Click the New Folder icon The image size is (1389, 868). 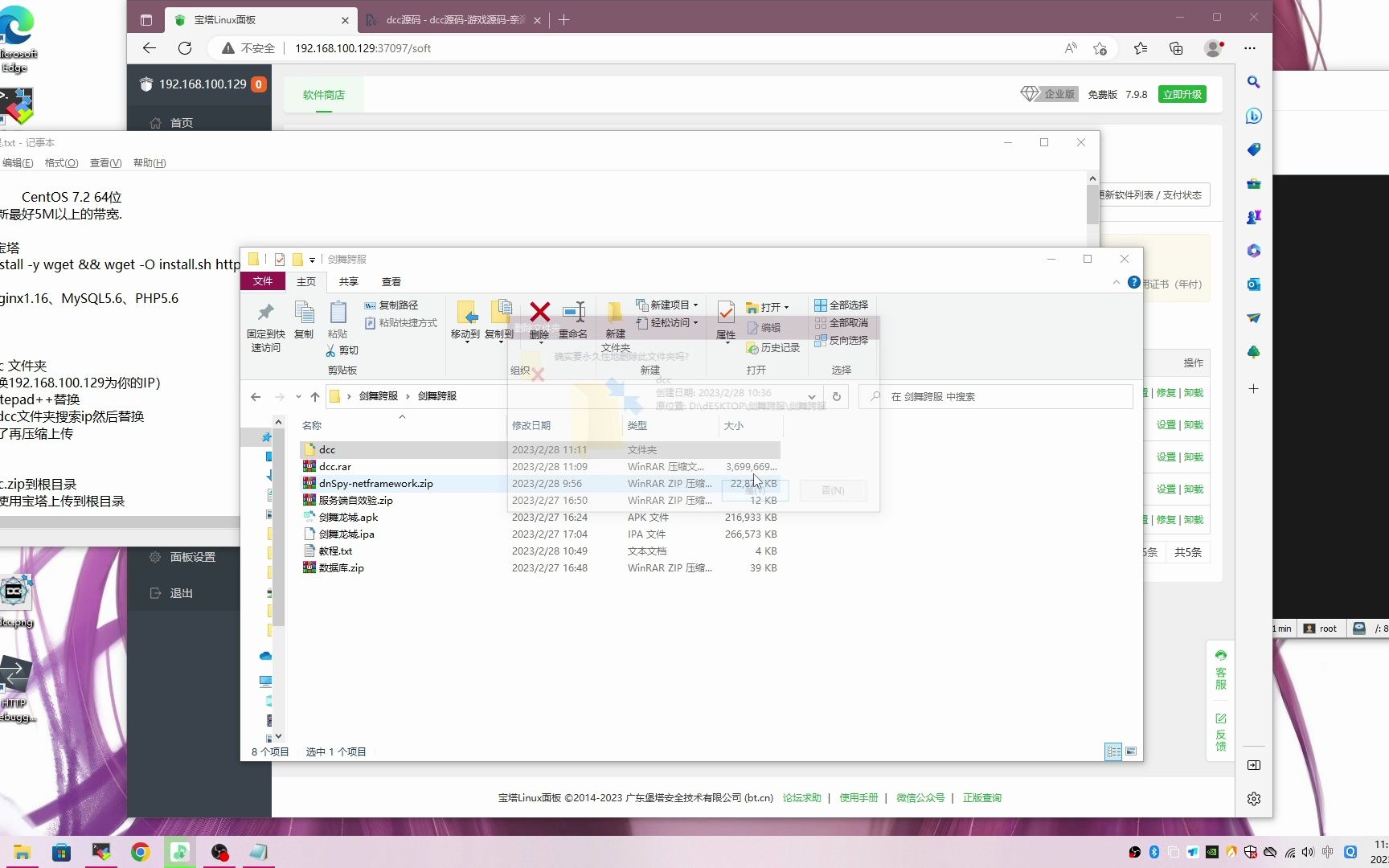(615, 326)
